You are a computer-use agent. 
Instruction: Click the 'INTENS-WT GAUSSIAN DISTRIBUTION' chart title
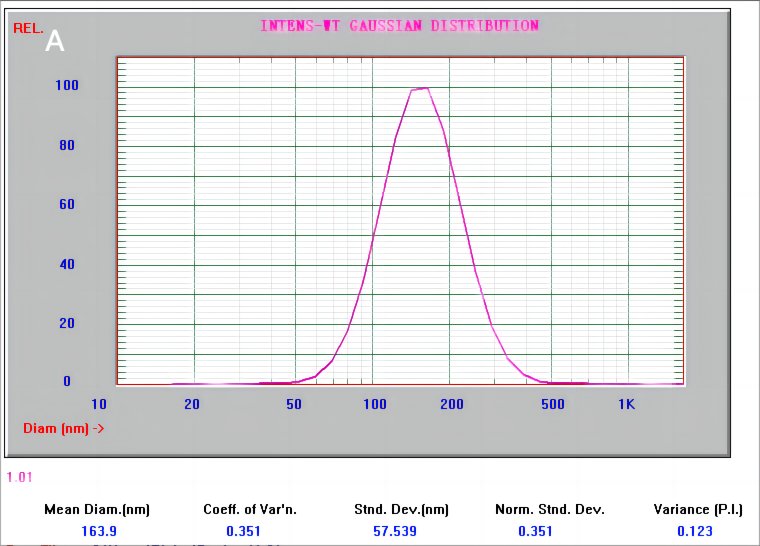coord(399,26)
